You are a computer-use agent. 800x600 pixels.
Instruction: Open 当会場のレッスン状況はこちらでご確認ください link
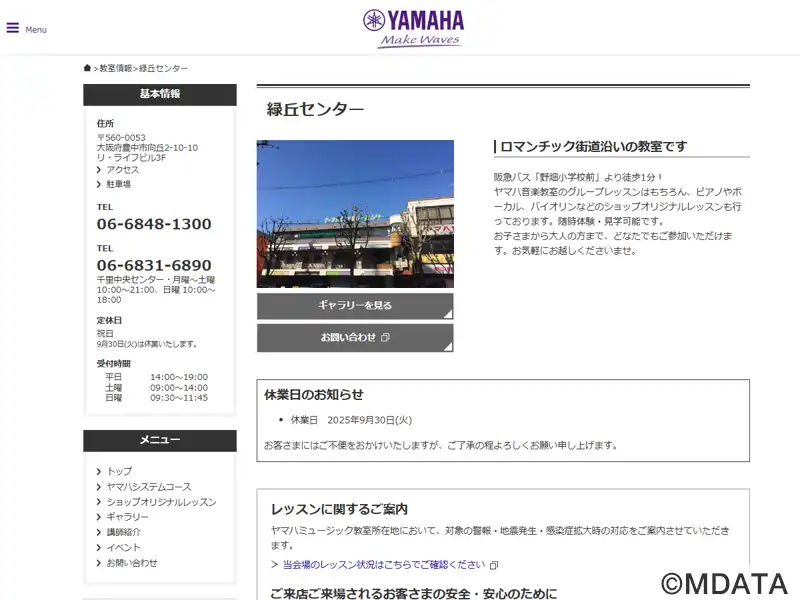pyautogui.click(x=384, y=565)
